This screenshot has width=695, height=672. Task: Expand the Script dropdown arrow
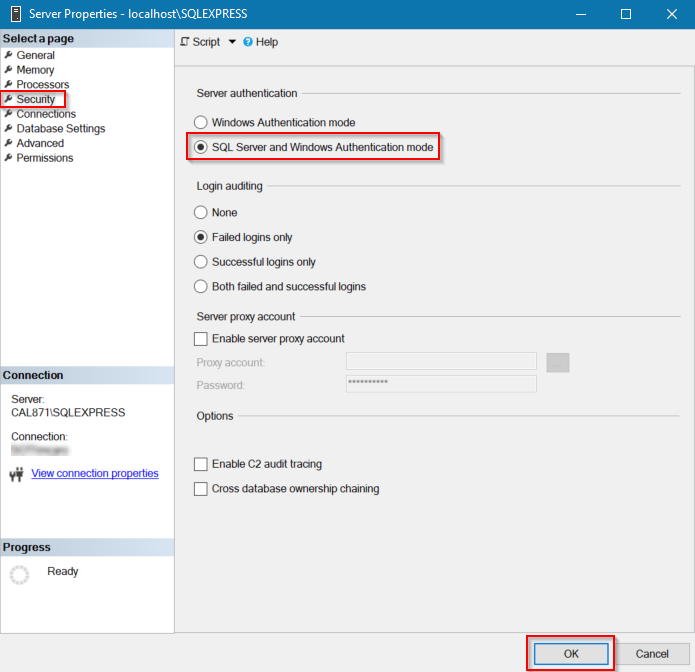click(x=232, y=42)
